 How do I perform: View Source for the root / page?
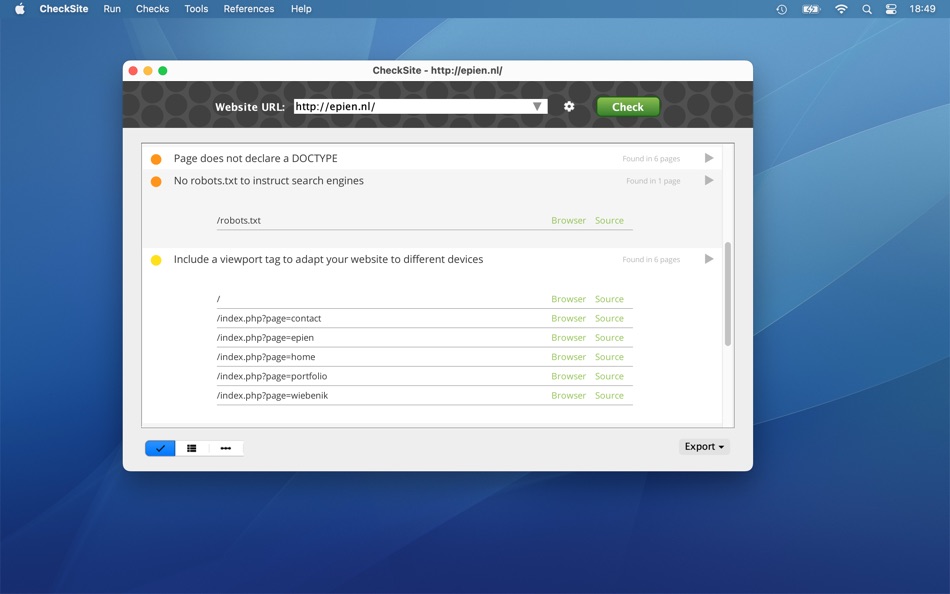tap(609, 299)
